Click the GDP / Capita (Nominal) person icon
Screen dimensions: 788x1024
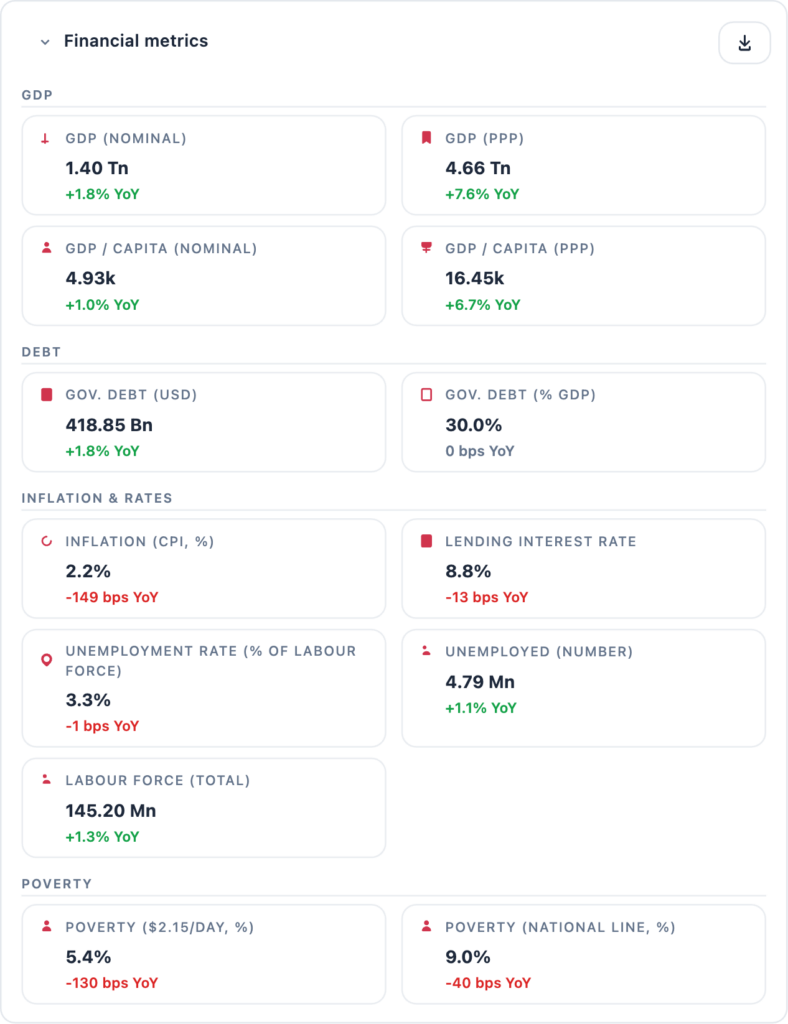click(x=45, y=249)
